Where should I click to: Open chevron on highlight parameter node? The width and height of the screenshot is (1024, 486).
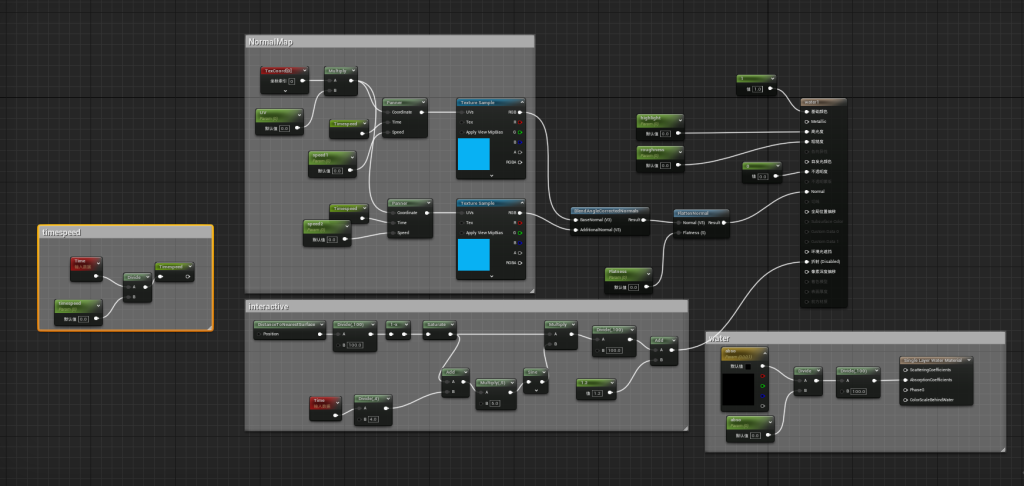point(679,120)
